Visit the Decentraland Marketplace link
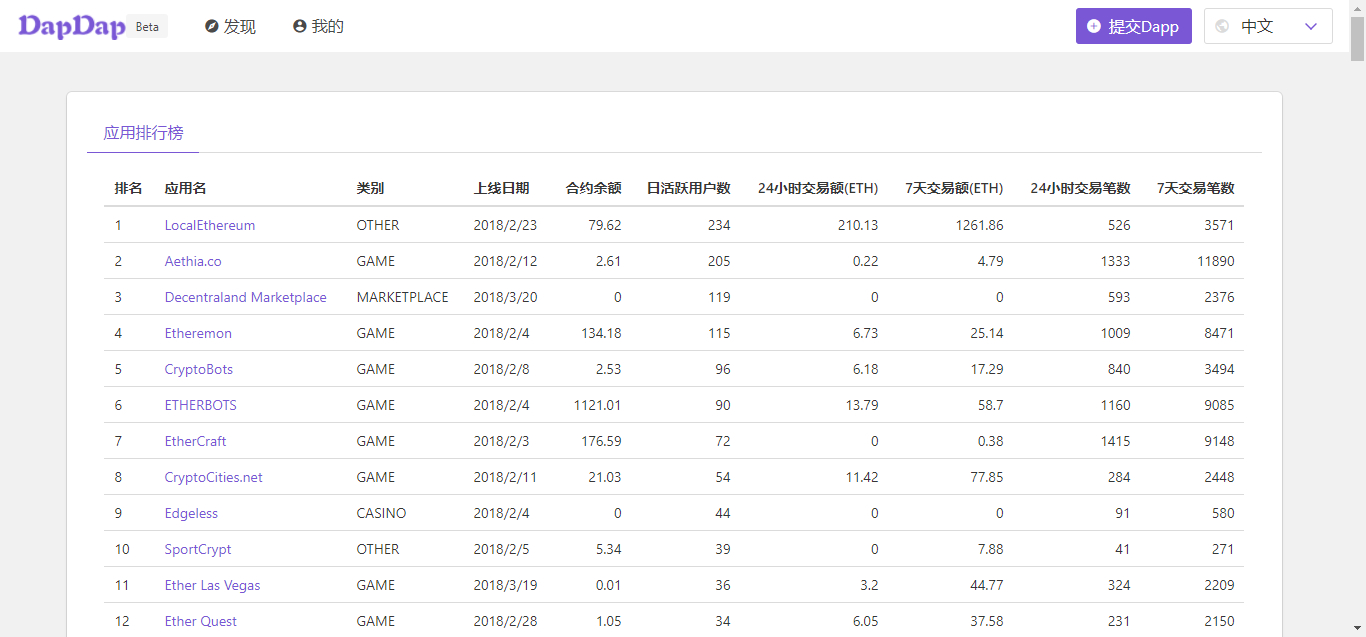The image size is (1366, 637). coord(245,297)
